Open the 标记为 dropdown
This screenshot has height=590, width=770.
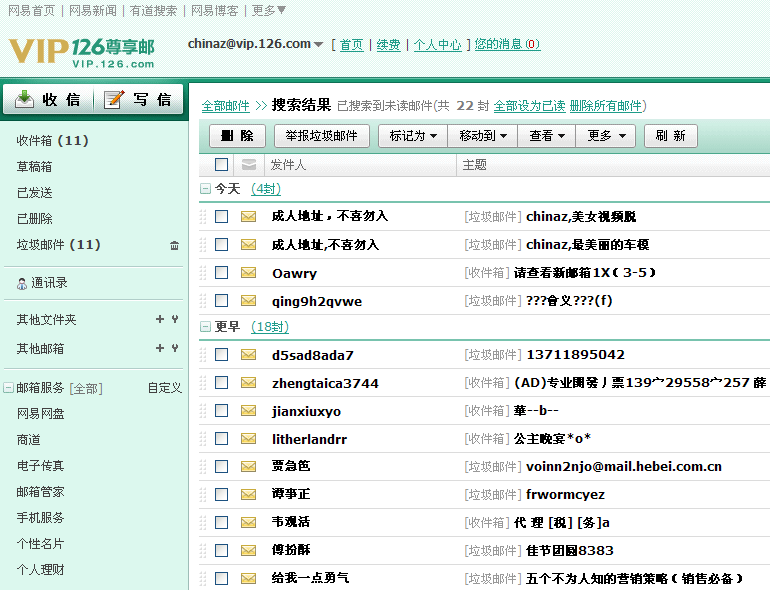click(x=413, y=136)
